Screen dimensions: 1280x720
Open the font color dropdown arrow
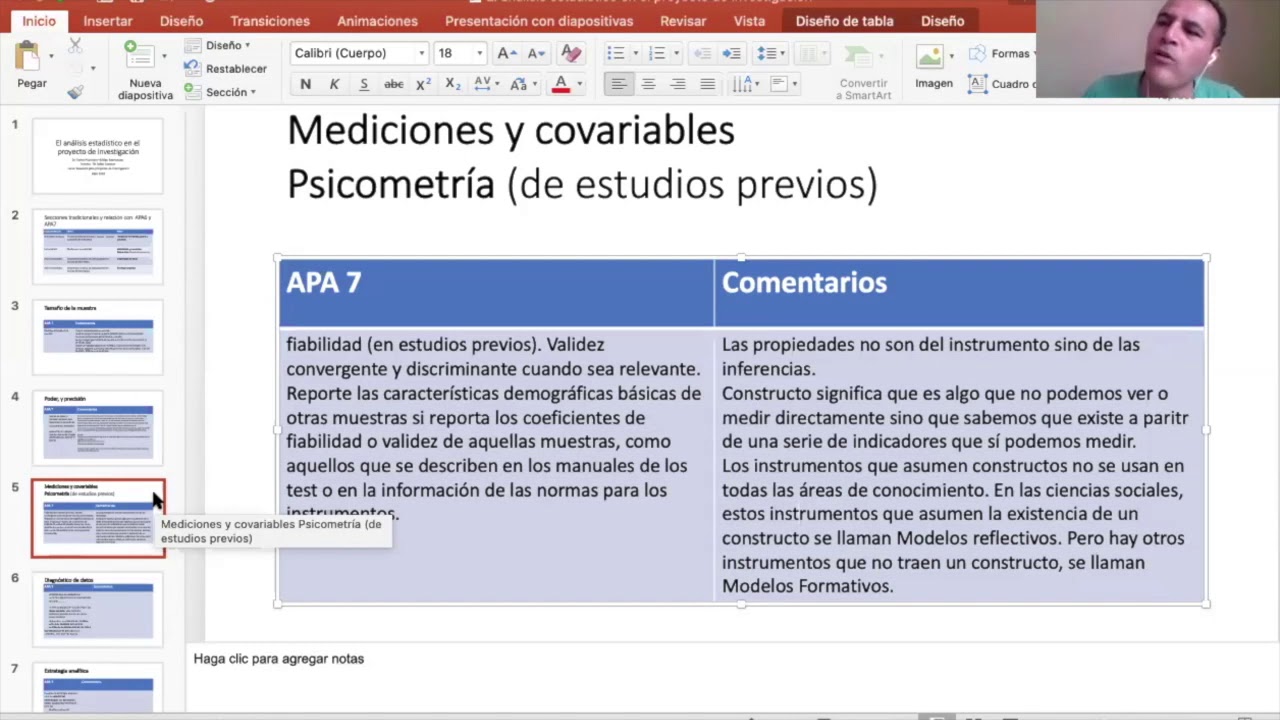click(579, 84)
